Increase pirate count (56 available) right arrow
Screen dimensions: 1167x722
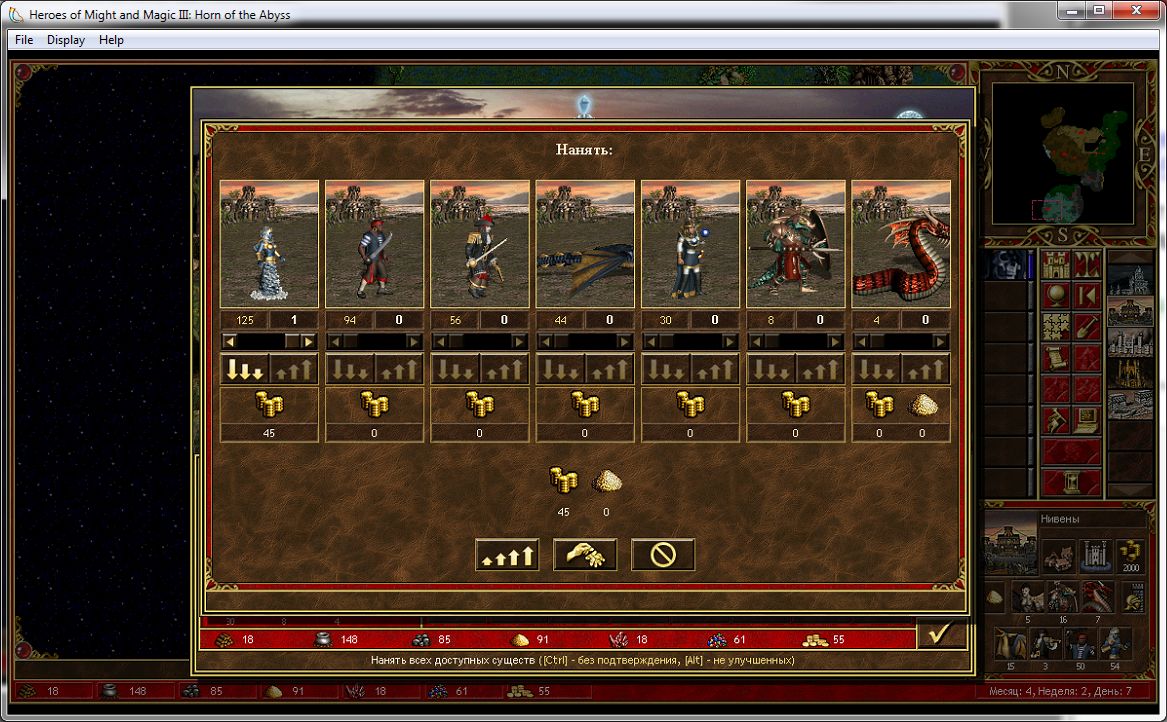coord(519,342)
